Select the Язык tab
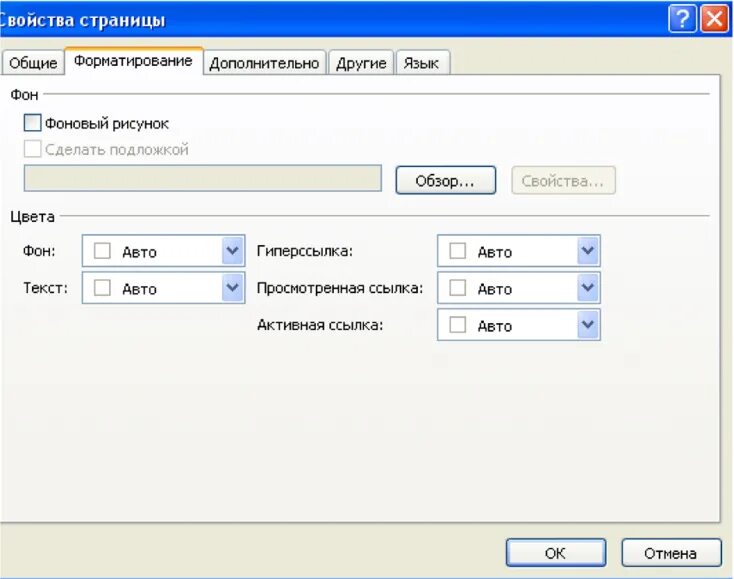This screenshot has width=734, height=579. pyautogui.click(x=423, y=63)
